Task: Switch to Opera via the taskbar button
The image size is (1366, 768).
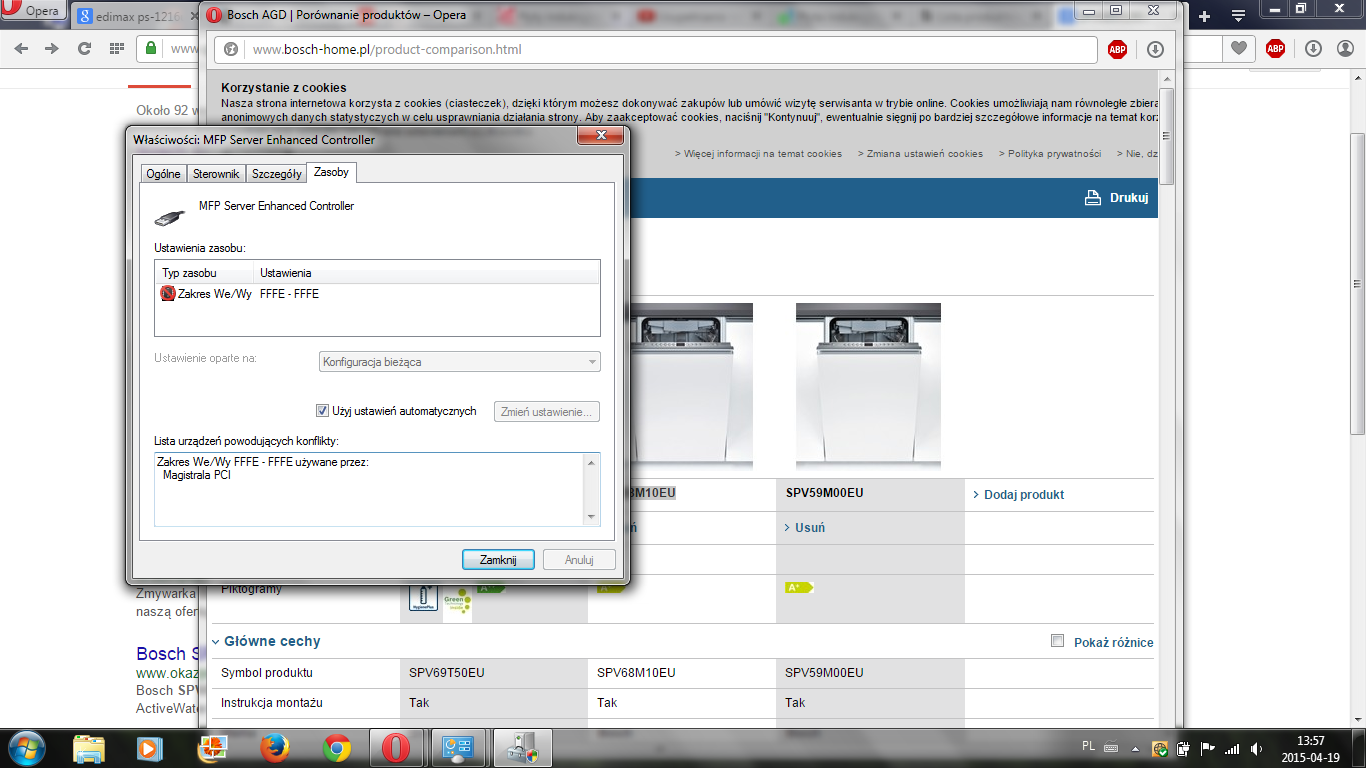Action: pyautogui.click(x=397, y=748)
